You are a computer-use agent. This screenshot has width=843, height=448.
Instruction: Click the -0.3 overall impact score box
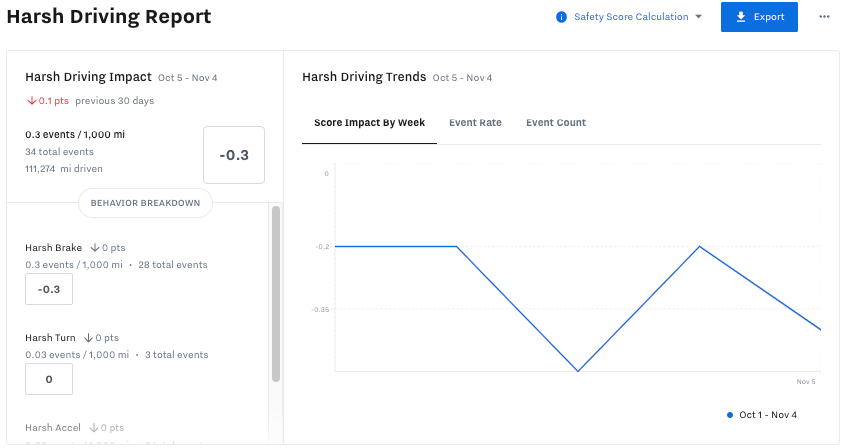234,155
